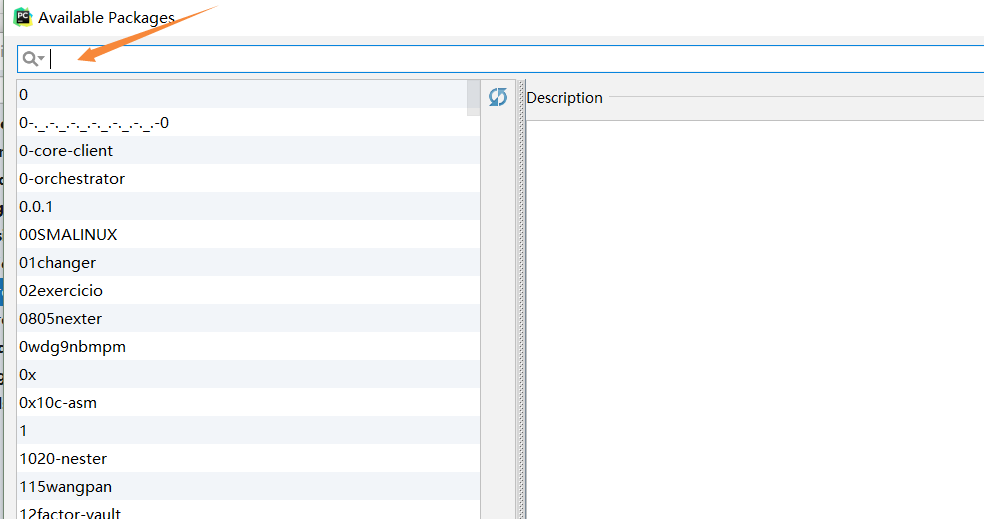Image resolution: width=984 pixels, height=519 pixels.
Task: Select the 0x package row
Action: coord(248,375)
